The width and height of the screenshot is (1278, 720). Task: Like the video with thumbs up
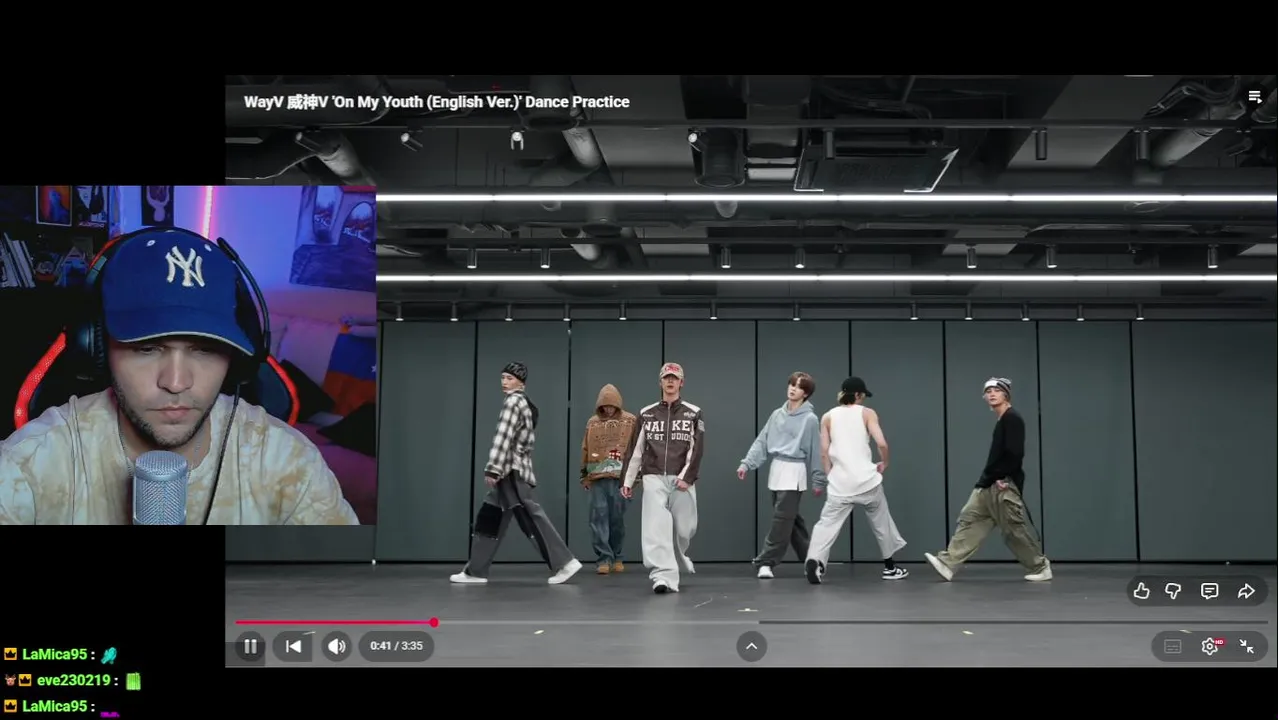[1141, 591]
